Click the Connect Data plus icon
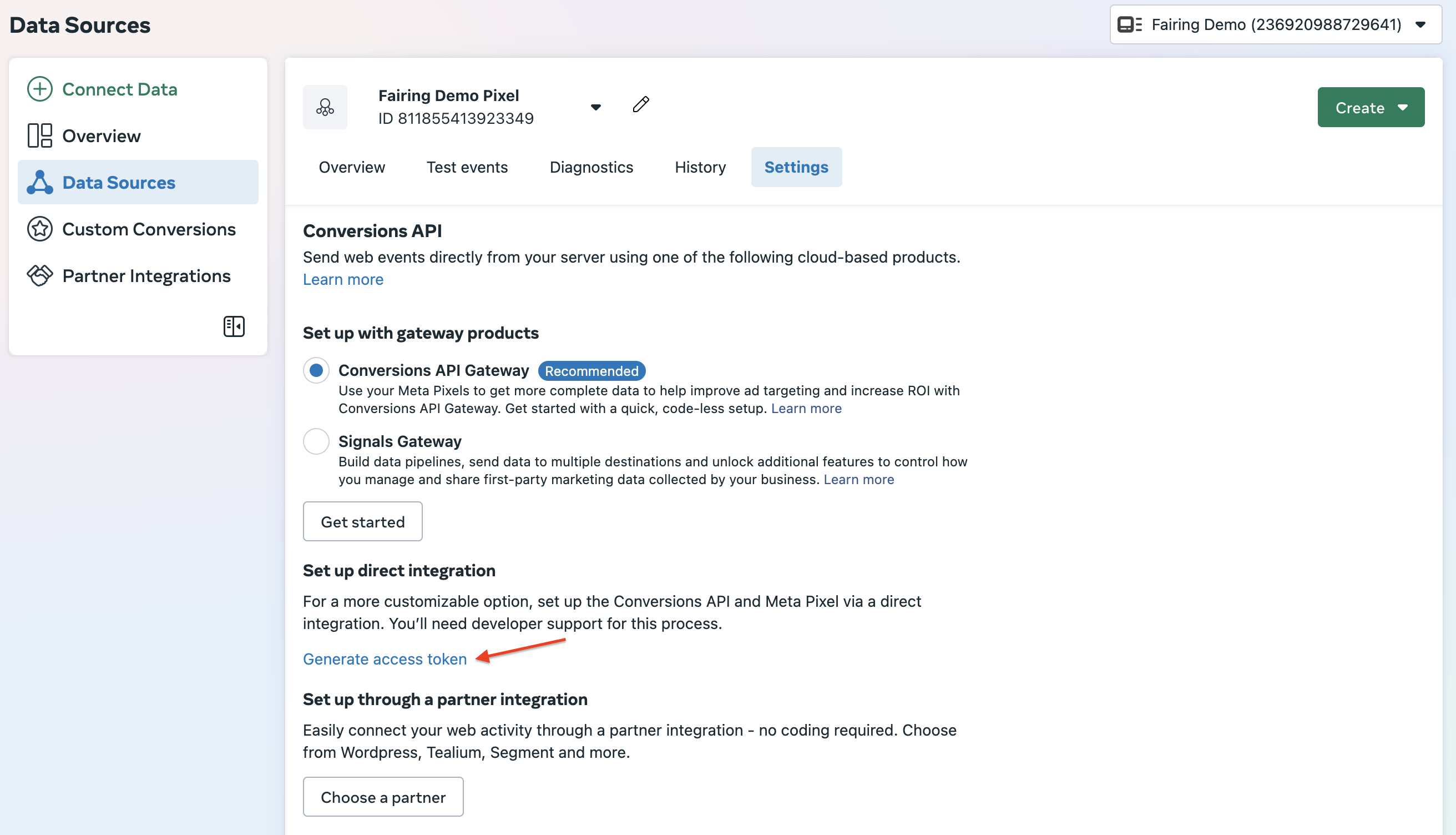 coord(39,89)
